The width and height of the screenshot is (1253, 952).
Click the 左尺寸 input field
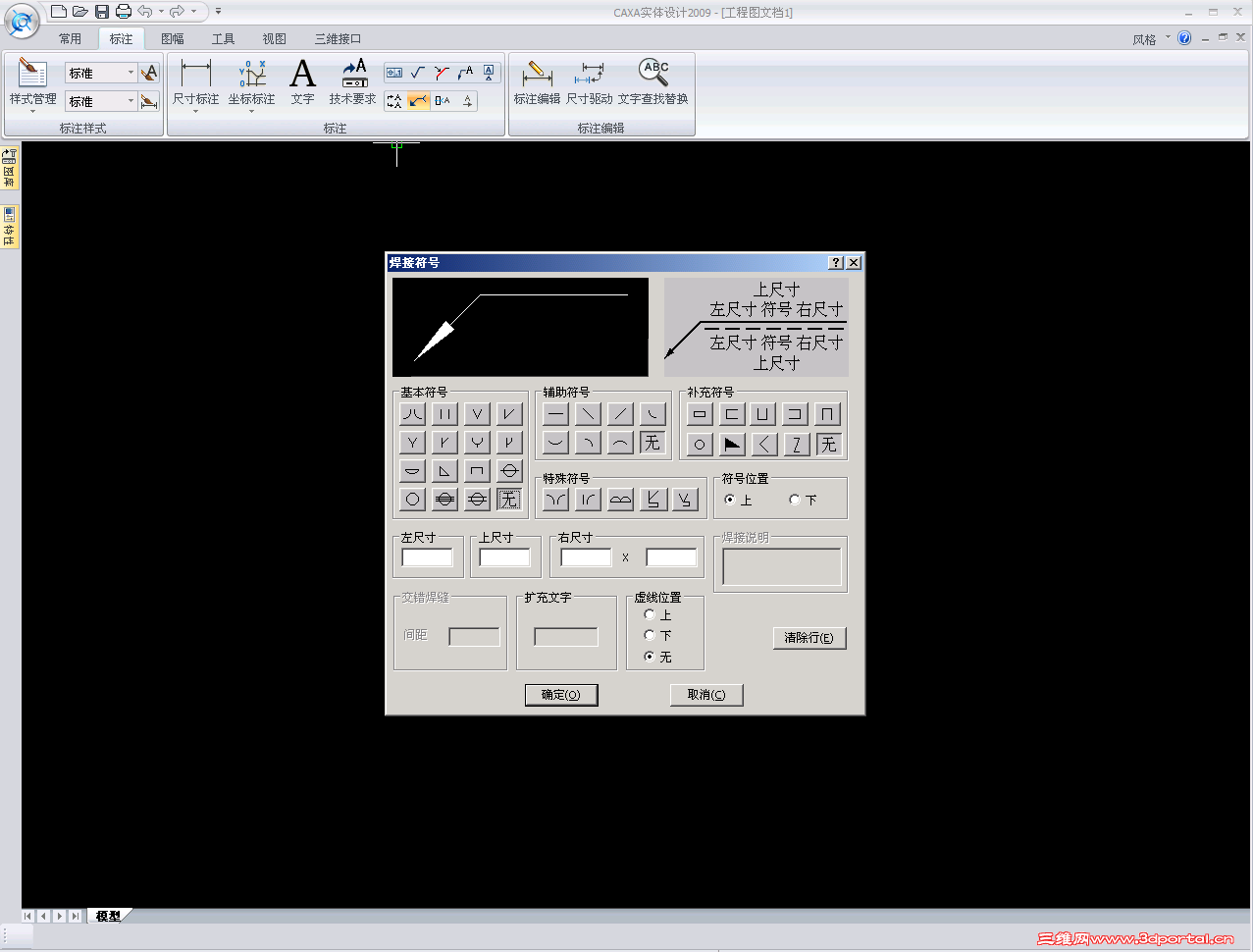[x=427, y=557]
